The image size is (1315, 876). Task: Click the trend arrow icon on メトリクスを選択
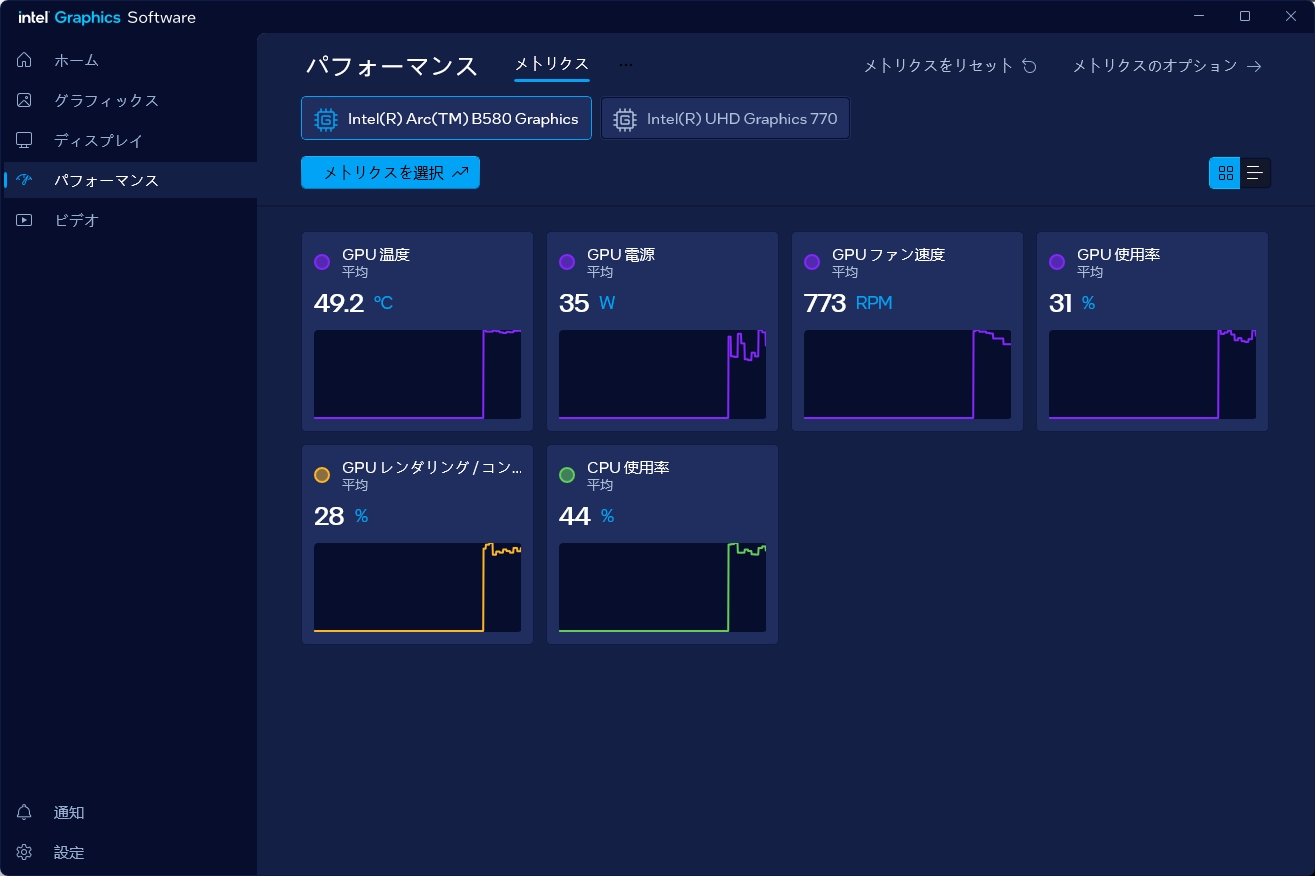460,172
